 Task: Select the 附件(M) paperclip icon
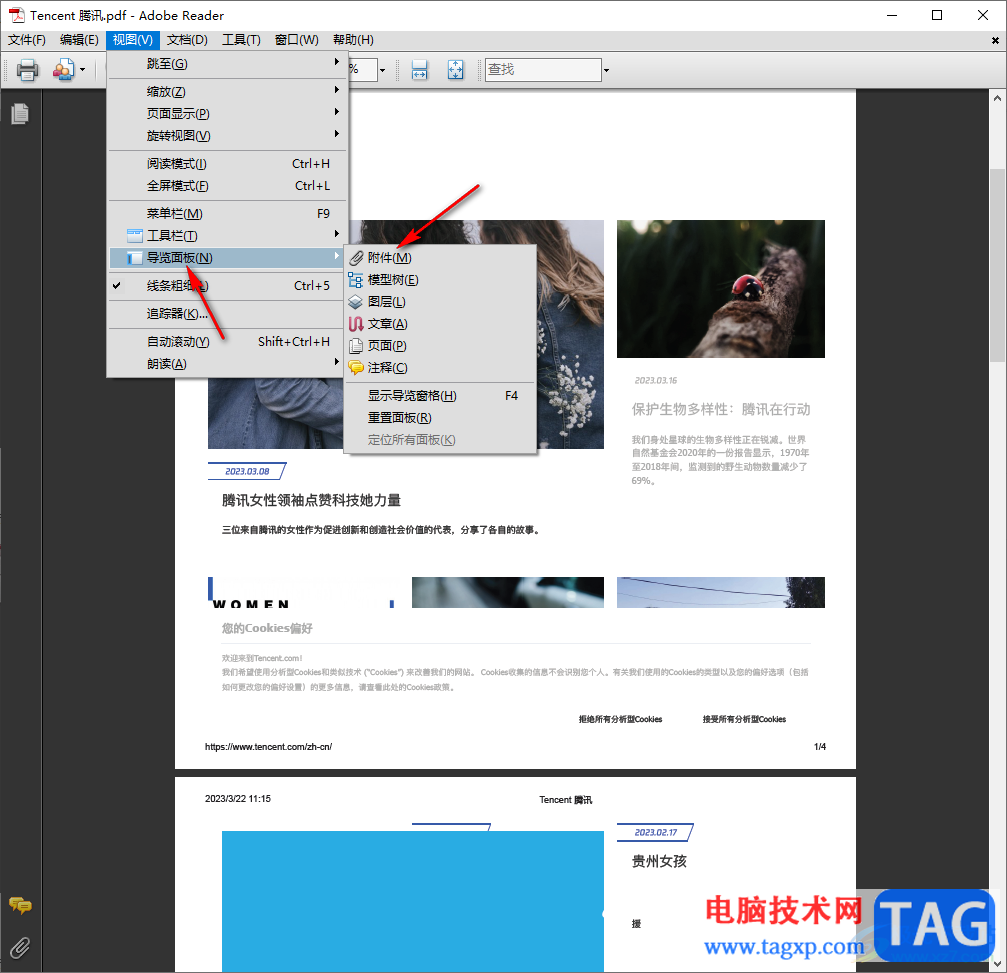coord(356,258)
